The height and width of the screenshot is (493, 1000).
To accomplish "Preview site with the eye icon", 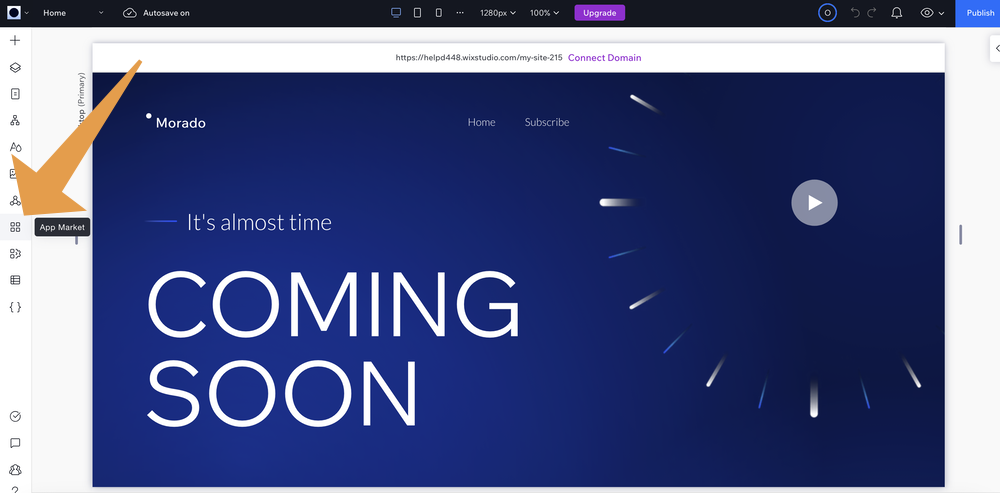I will [927, 13].
